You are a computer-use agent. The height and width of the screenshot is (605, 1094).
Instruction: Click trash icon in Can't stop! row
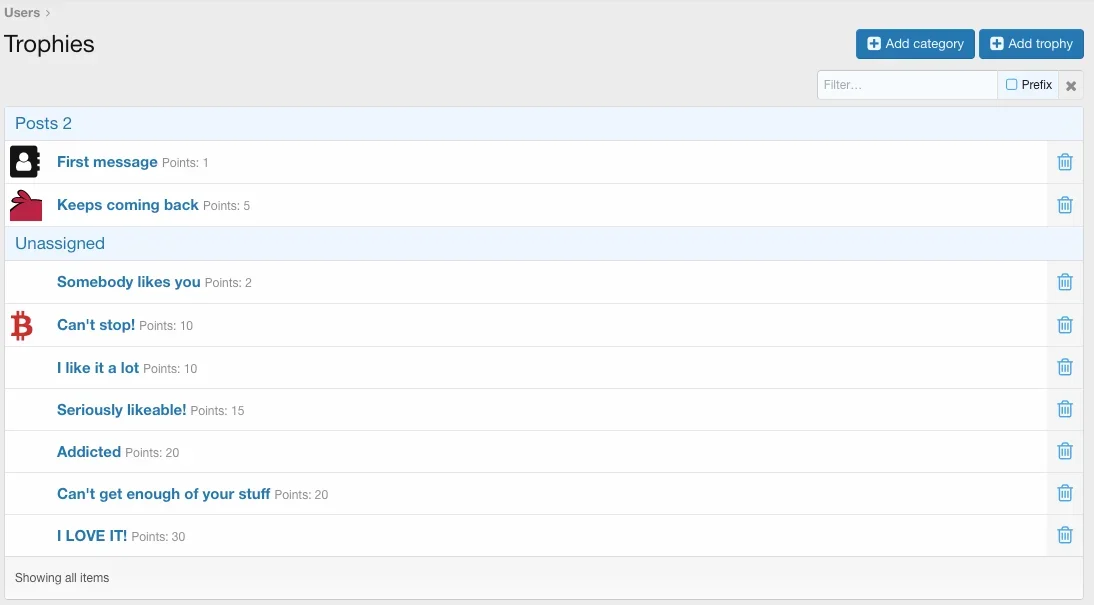pyautogui.click(x=1065, y=325)
